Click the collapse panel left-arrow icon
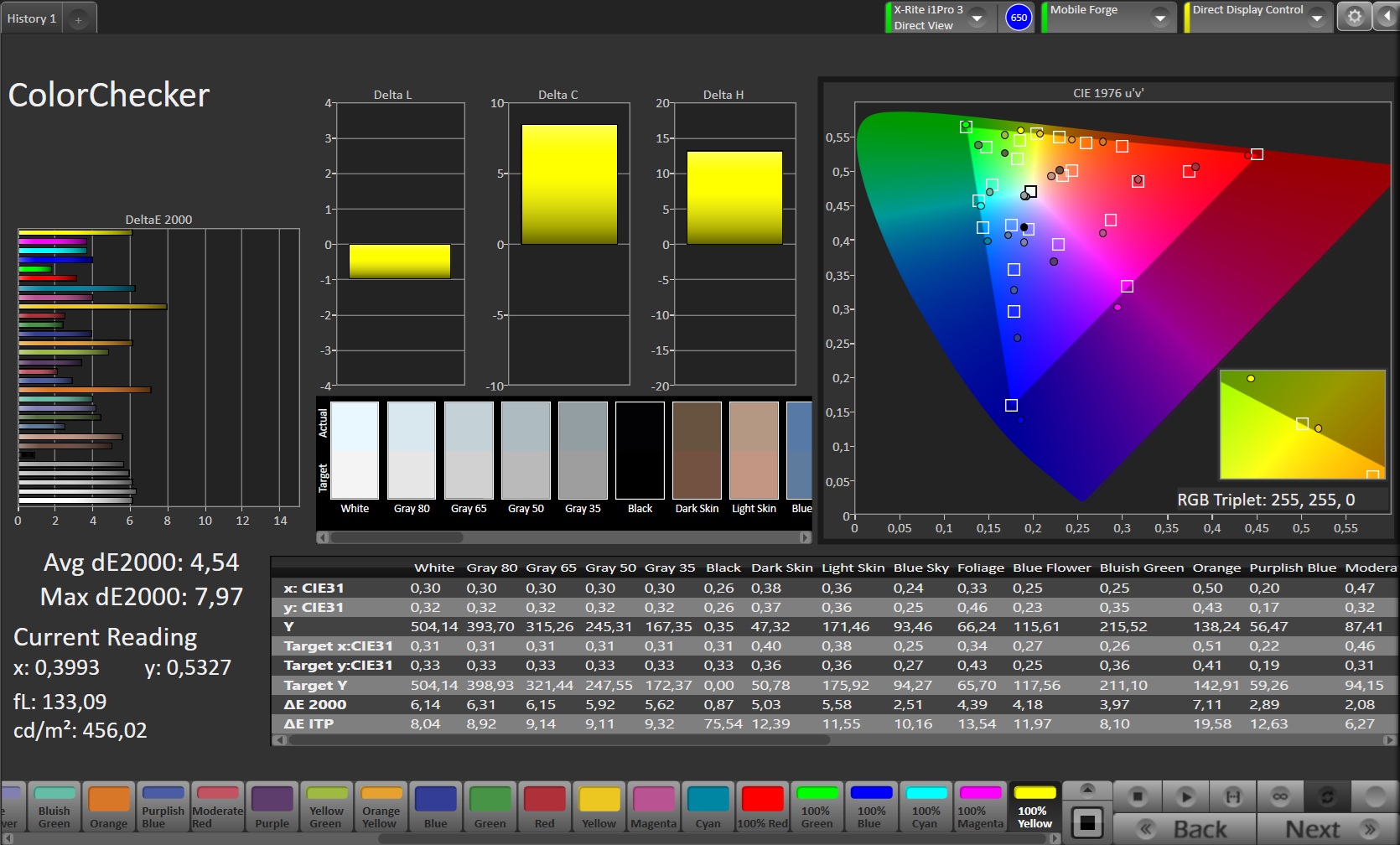1400x845 pixels. (1387, 17)
